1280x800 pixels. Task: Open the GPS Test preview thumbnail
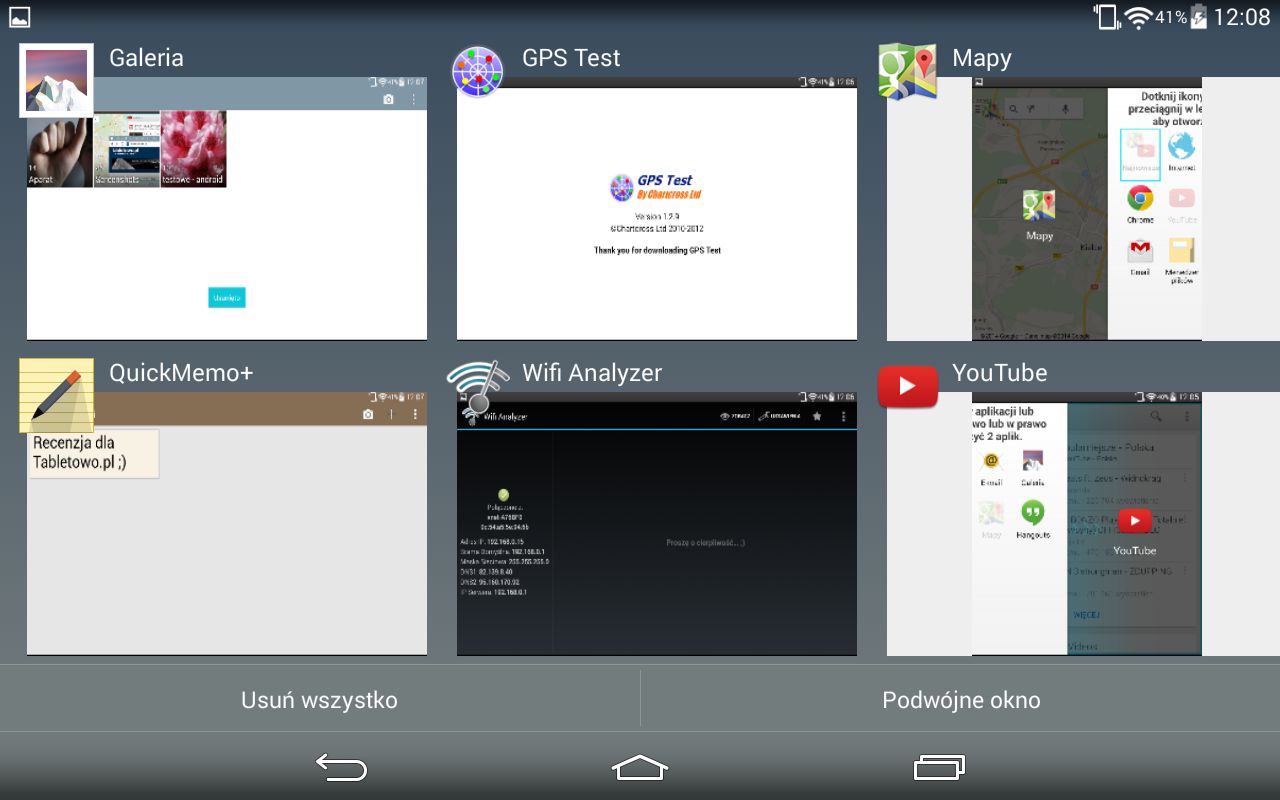tap(657, 209)
